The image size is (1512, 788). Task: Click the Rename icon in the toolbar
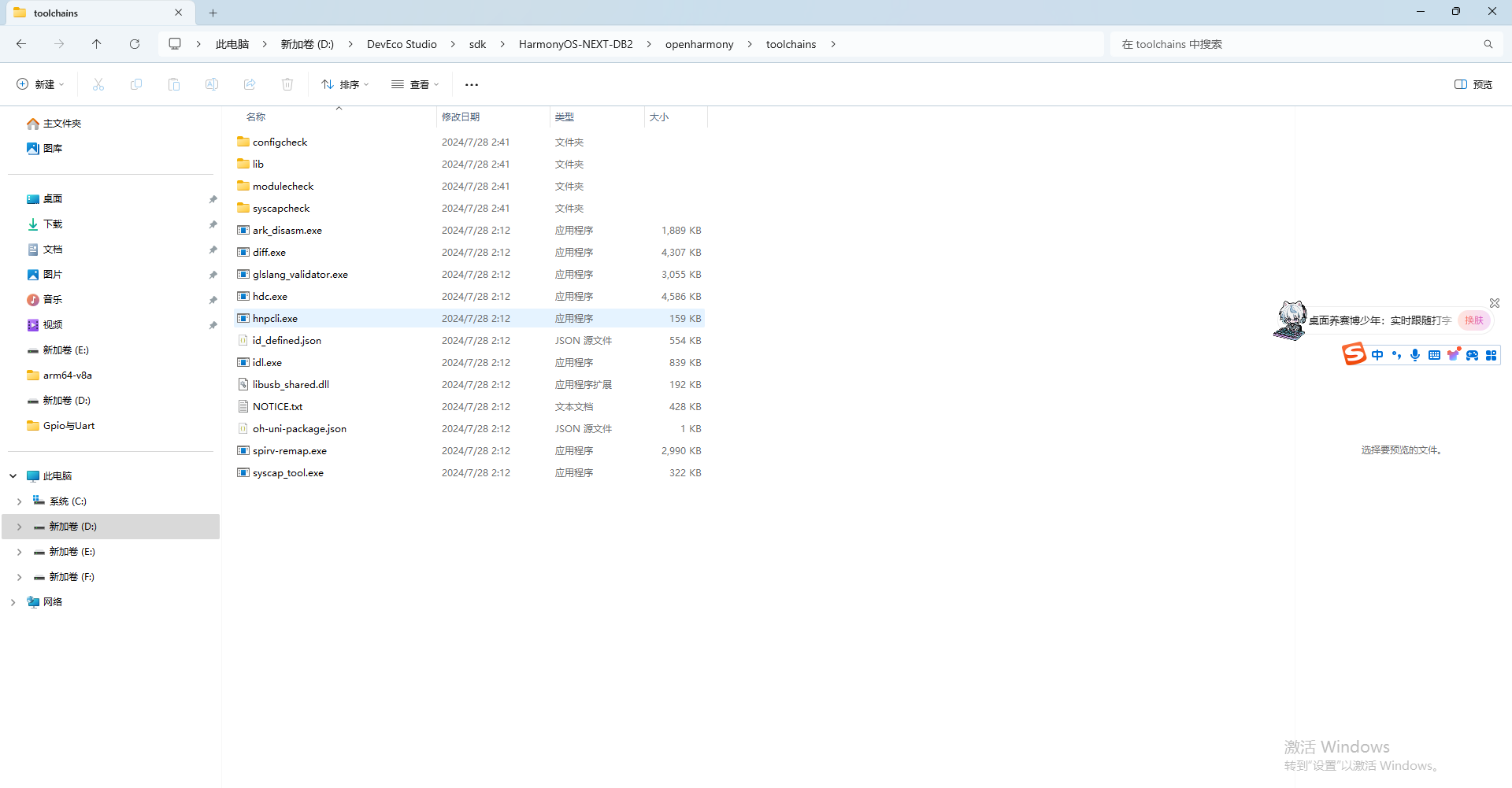(211, 84)
